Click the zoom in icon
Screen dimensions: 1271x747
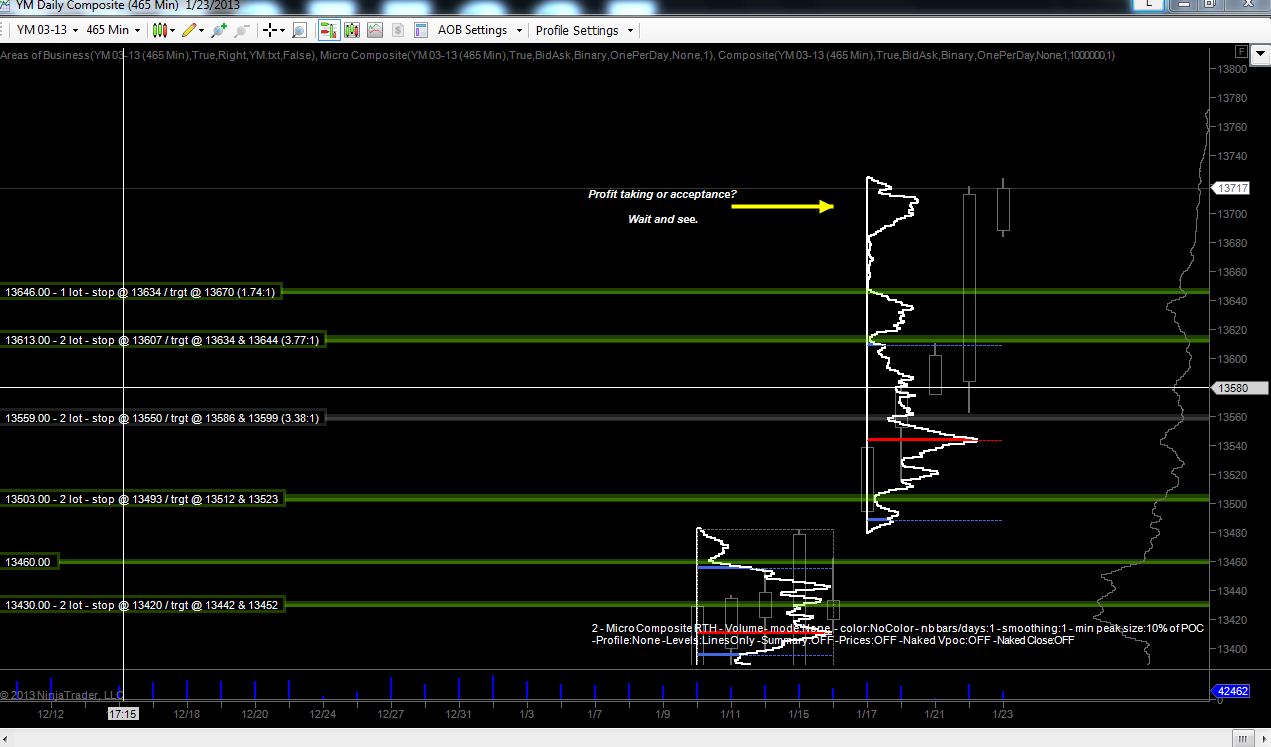pyautogui.click(x=219, y=30)
